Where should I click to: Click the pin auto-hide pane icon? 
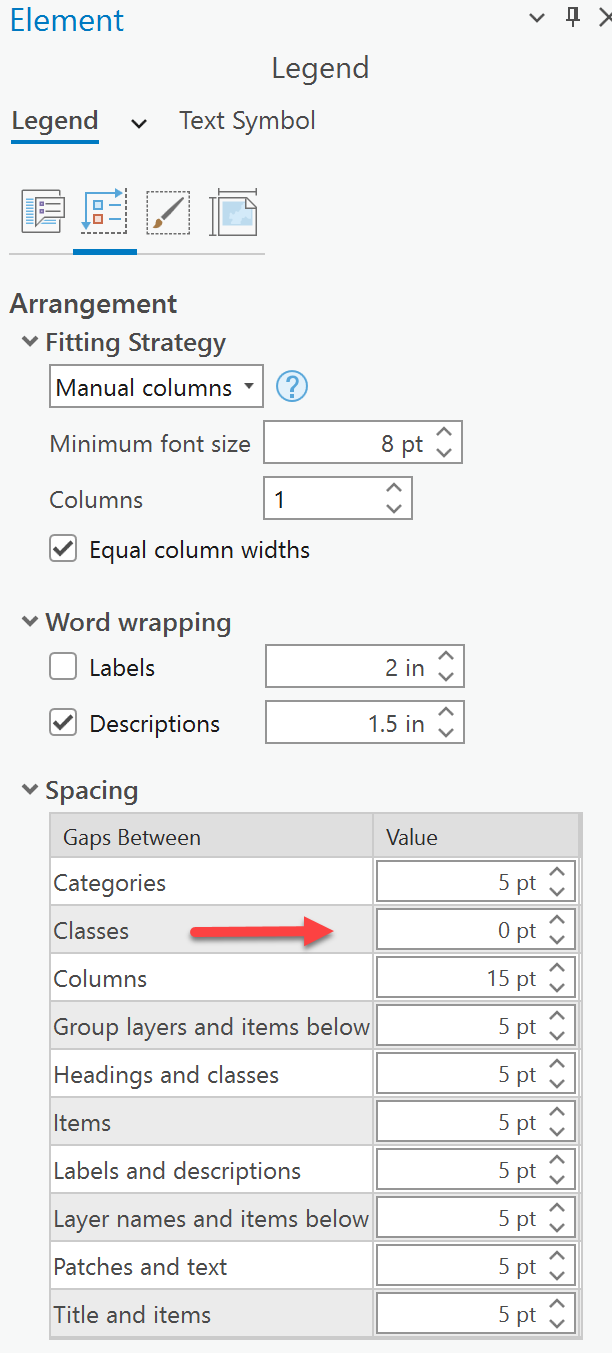click(573, 17)
